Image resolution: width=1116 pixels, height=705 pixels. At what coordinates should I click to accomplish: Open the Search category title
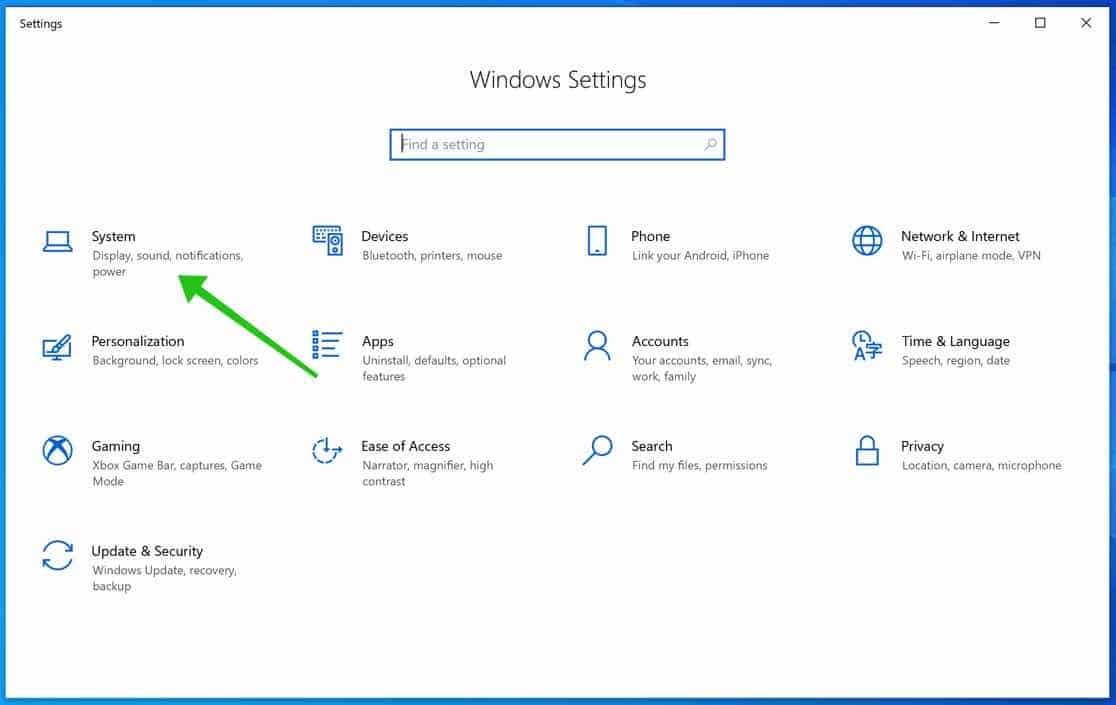coord(651,446)
